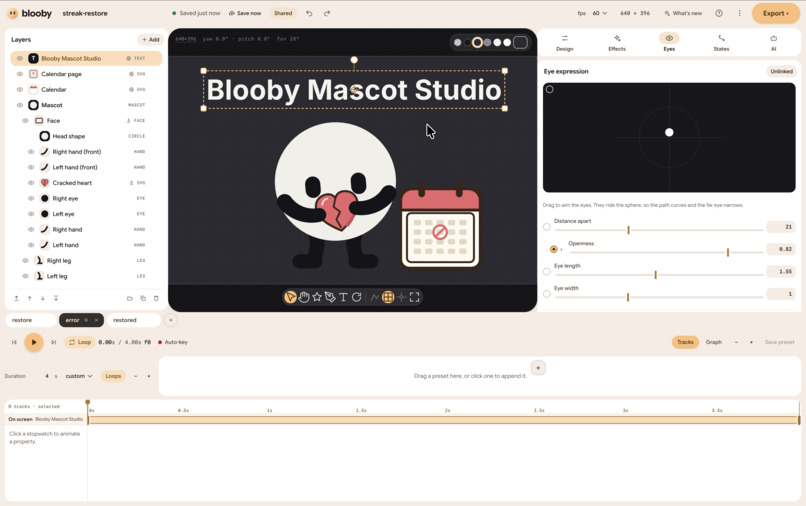Click the plus to append a preset
The image size is (806, 506).
coord(538,368)
